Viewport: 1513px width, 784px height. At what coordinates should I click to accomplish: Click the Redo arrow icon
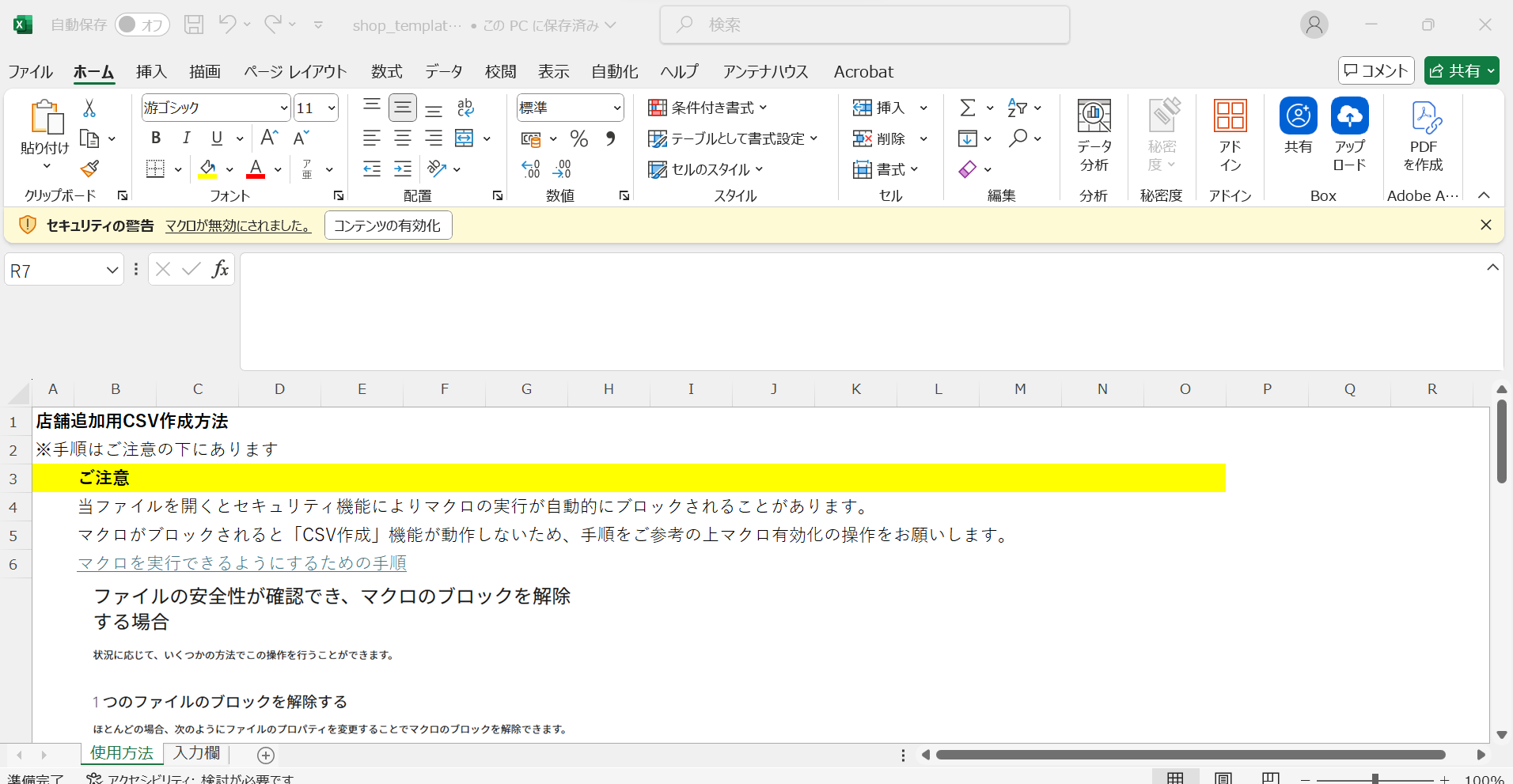273,25
